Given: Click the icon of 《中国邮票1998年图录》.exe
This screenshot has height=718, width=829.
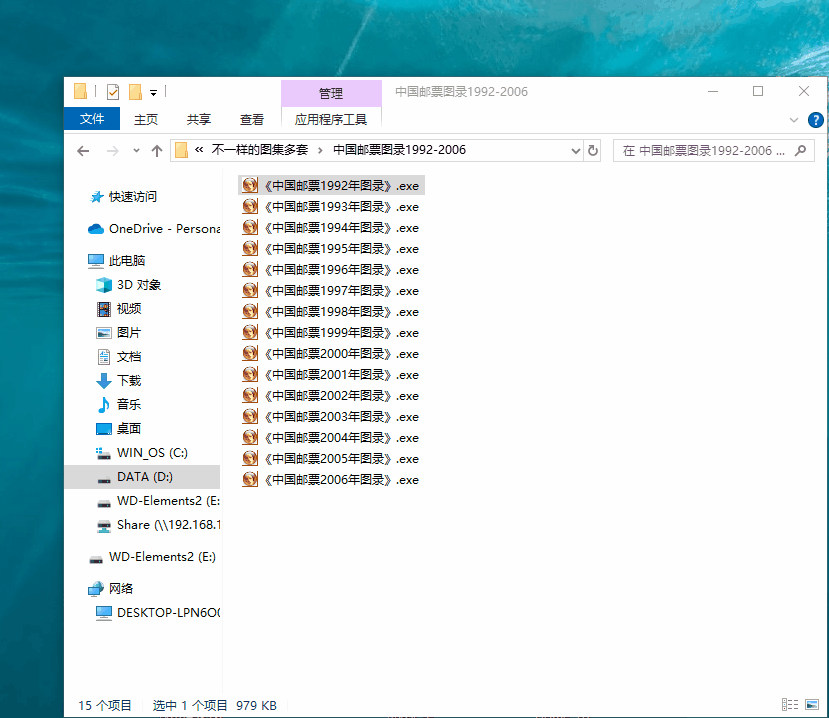Looking at the screenshot, I should [250, 311].
